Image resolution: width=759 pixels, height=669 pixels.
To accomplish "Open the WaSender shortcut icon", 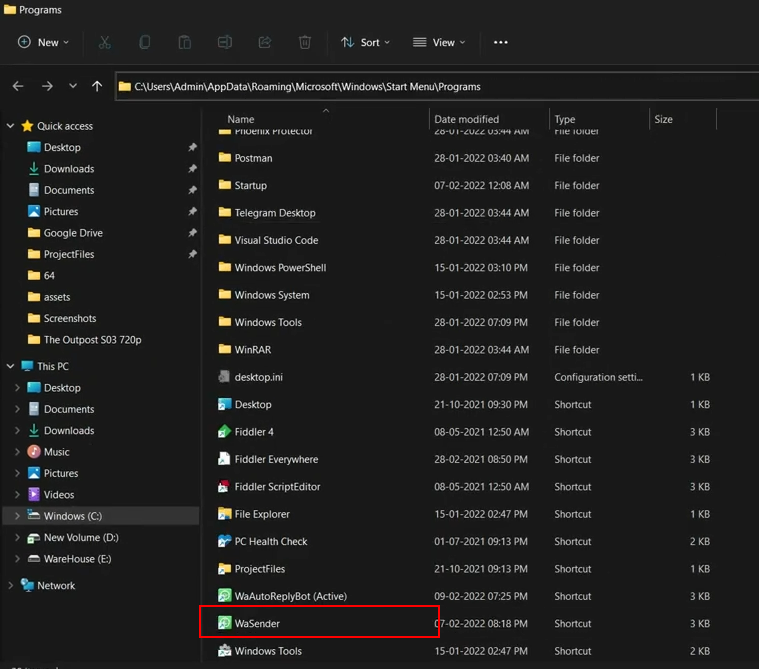I will [x=225, y=623].
